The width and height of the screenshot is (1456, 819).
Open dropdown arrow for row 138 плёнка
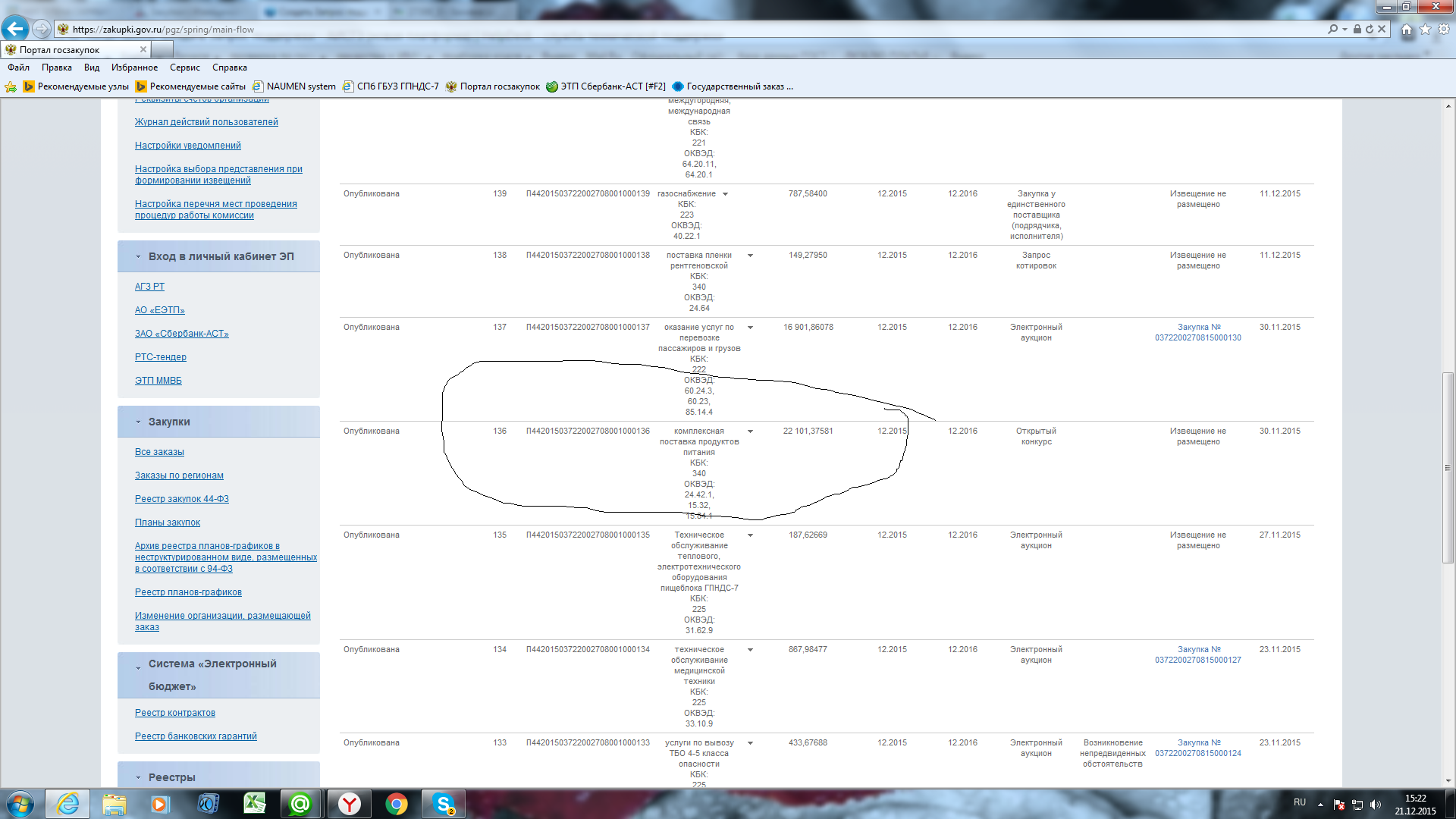750,256
